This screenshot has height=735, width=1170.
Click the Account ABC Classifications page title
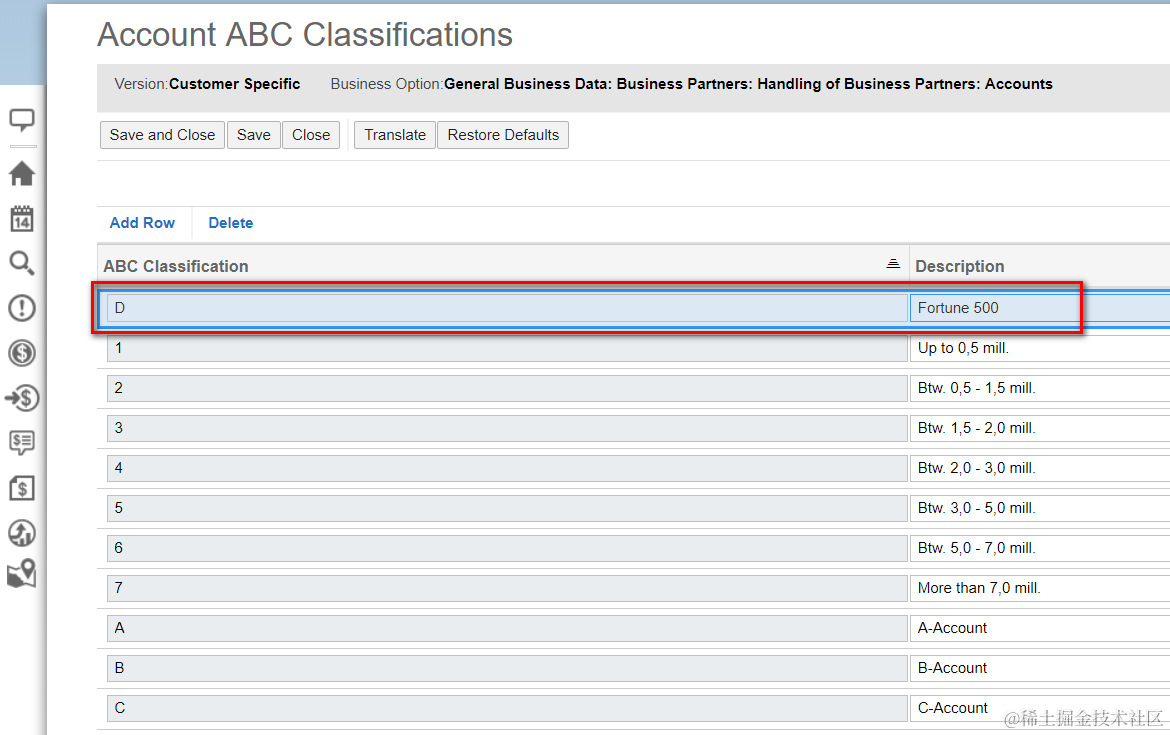tap(304, 35)
